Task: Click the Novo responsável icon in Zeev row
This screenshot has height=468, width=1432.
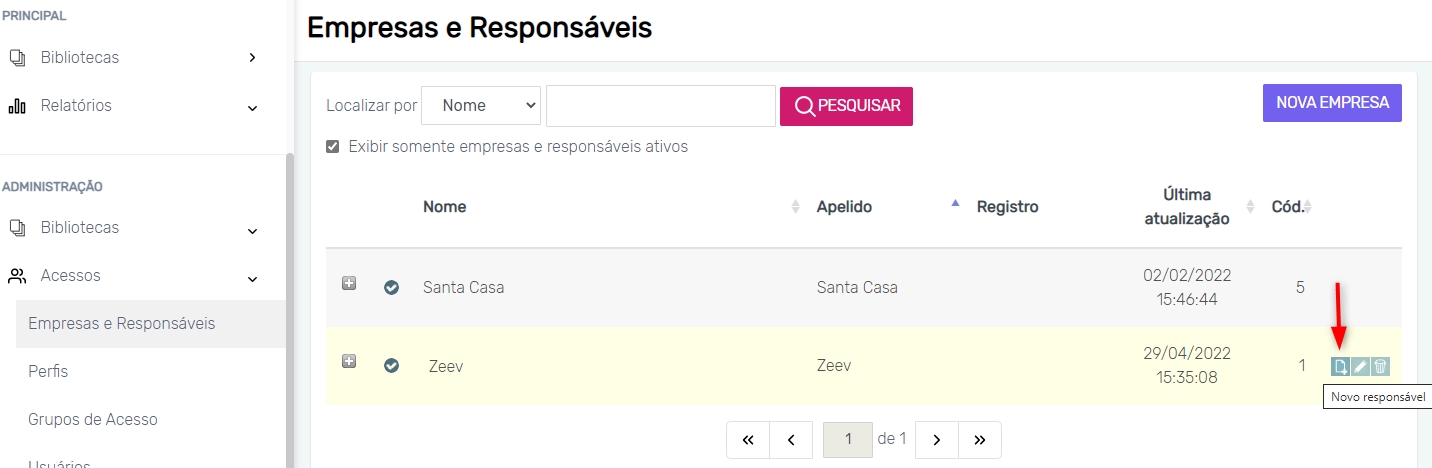Action: coord(1341,366)
